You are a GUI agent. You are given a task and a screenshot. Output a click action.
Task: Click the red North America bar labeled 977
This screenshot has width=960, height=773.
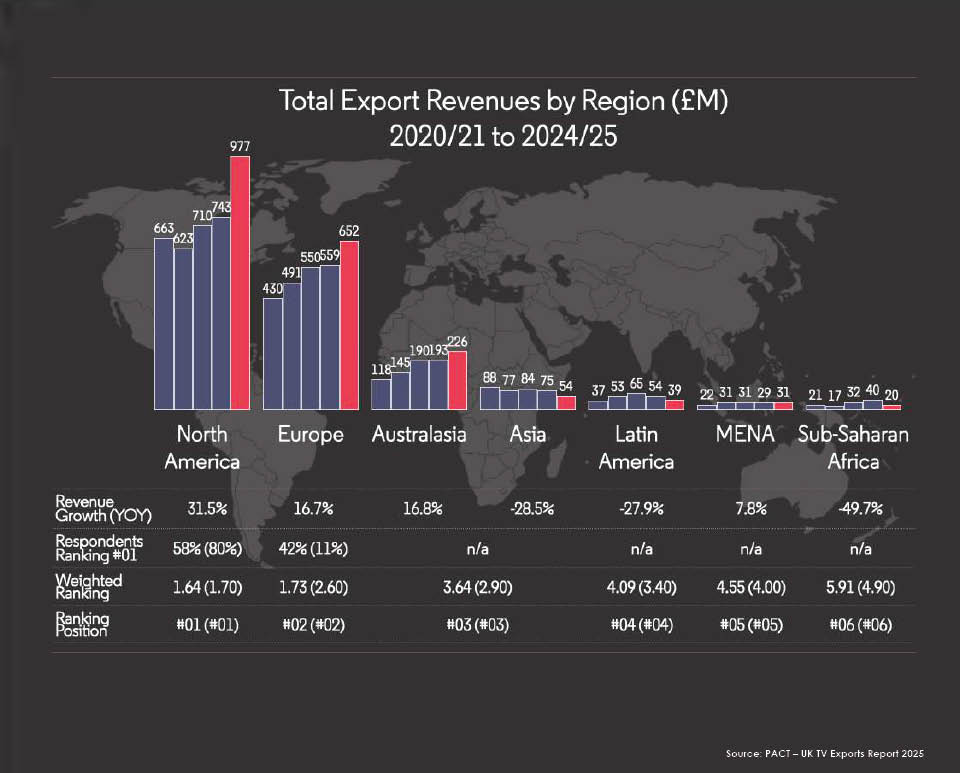click(240, 283)
